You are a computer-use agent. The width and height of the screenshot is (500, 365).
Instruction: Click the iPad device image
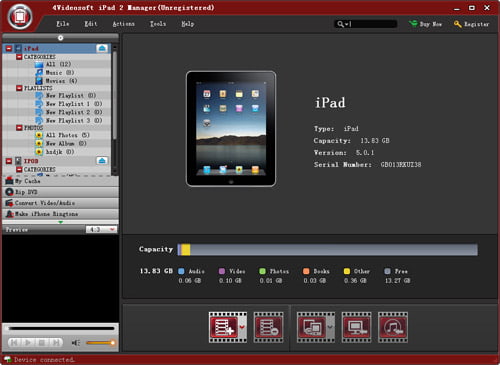231,129
